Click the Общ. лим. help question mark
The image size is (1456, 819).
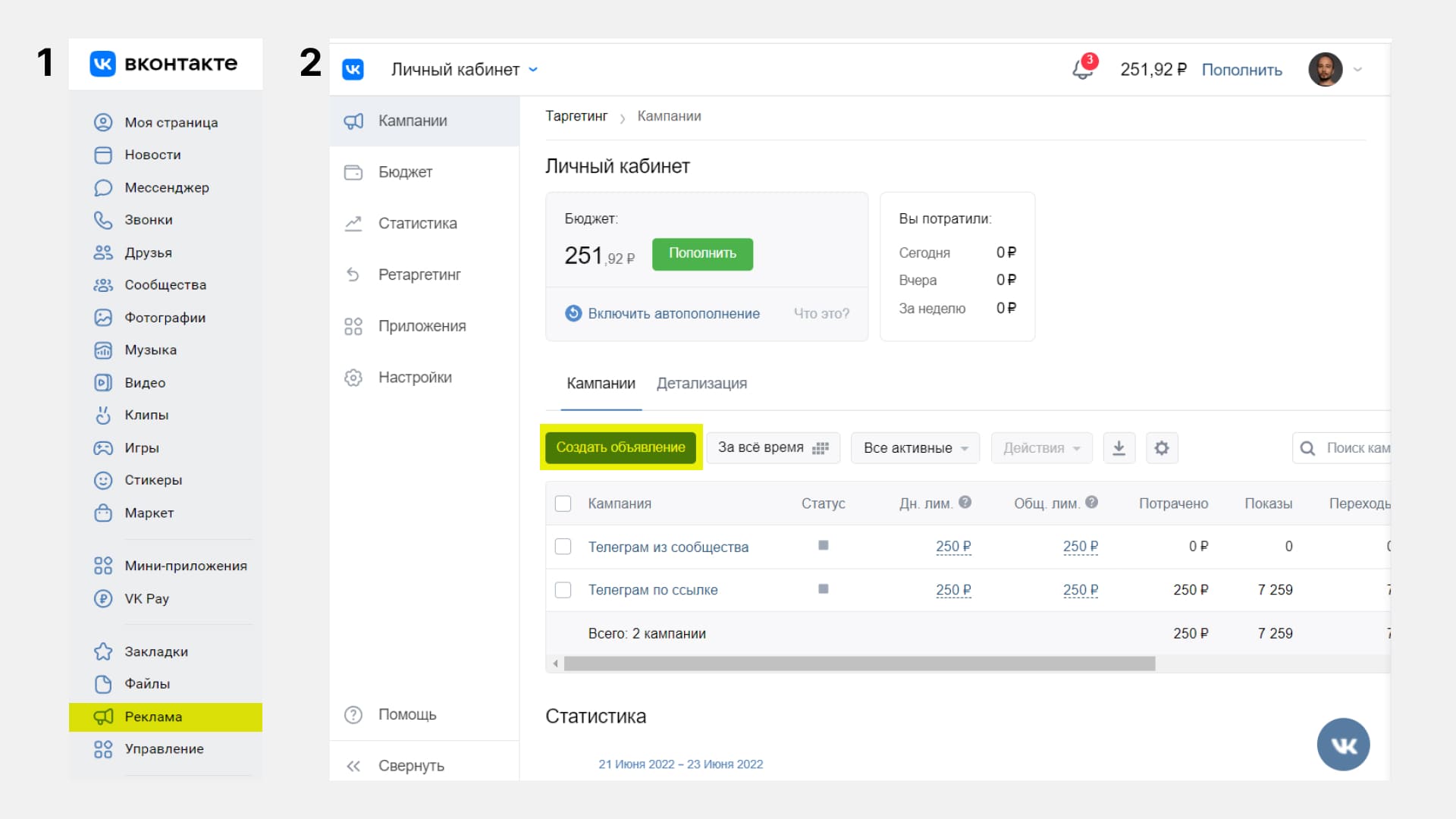(1091, 502)
